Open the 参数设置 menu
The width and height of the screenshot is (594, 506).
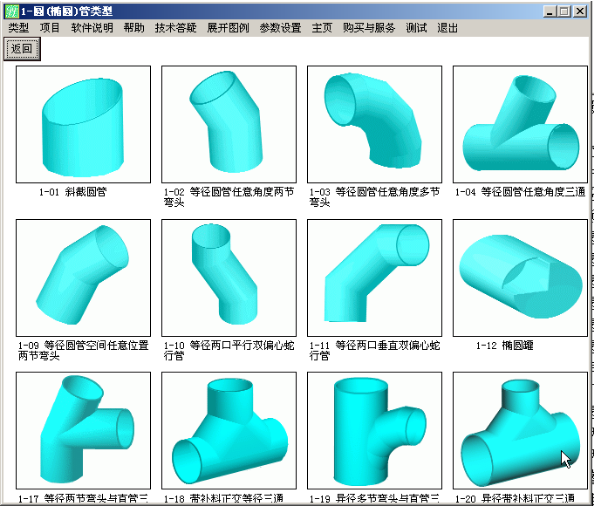coord(280,28)
